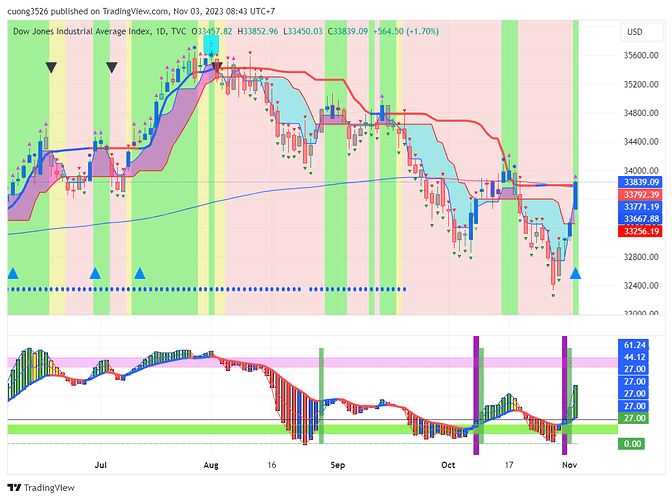Click the blue price label 33839.09

[641, 182]
